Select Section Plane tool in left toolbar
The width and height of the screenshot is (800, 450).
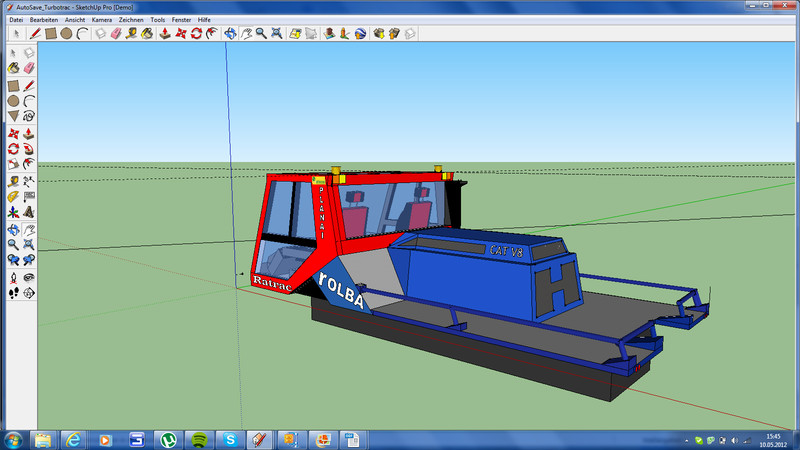(29, 293)
